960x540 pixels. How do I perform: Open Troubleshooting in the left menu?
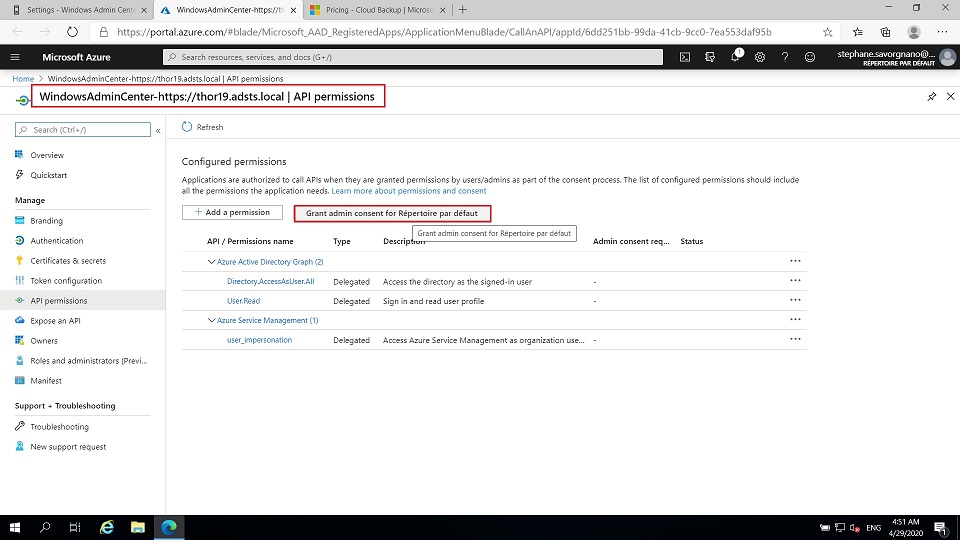click(59, 427)
